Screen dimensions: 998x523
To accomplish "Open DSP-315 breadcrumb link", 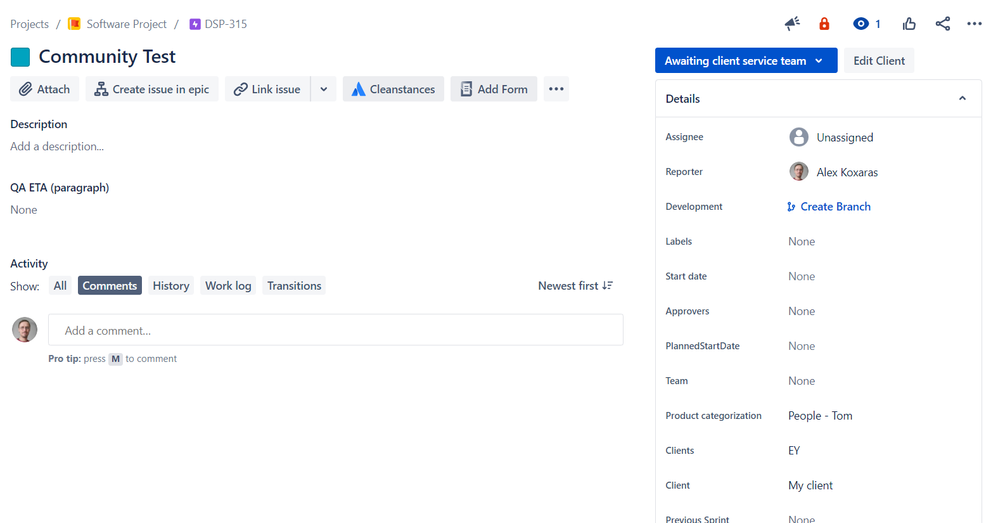I will click(225, 24).
